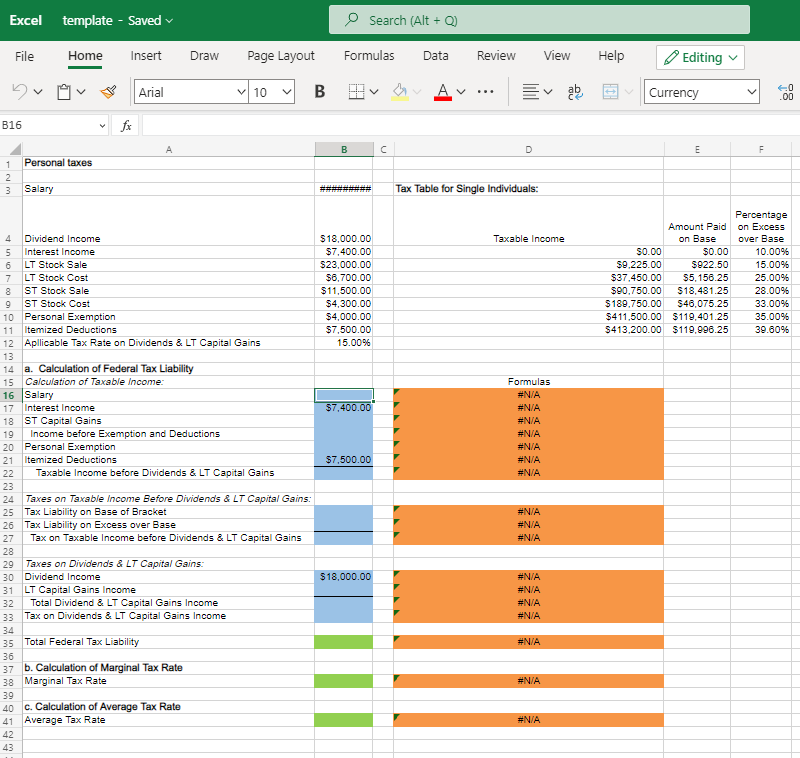The height and width of the screenshot is (758, 800).
Task: Click the template - Saved file name
Action: point(117,20)
